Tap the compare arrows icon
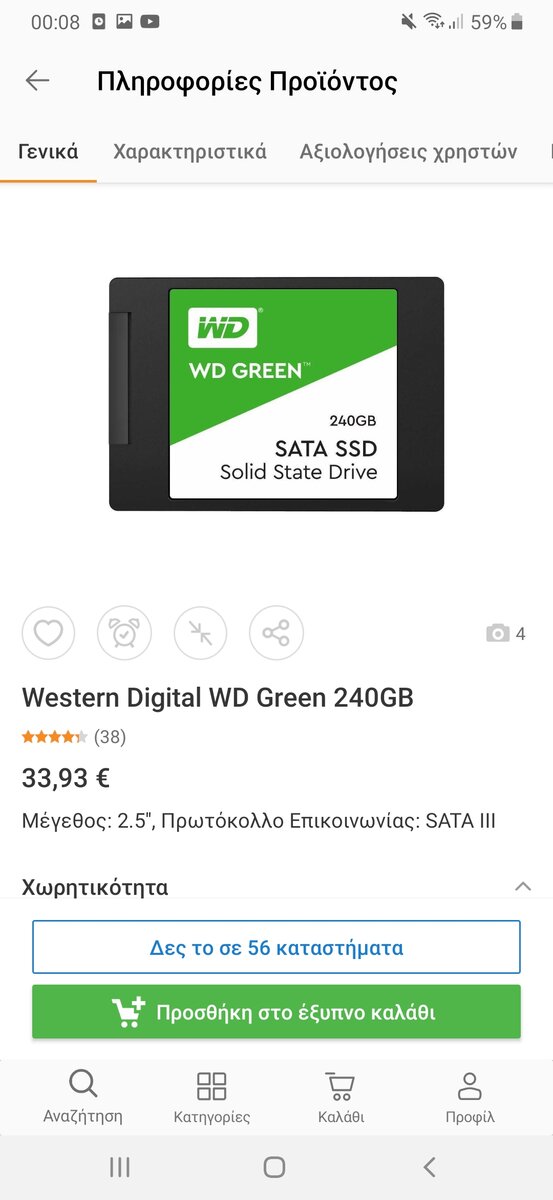553x1200 pixels. point(200,633)
